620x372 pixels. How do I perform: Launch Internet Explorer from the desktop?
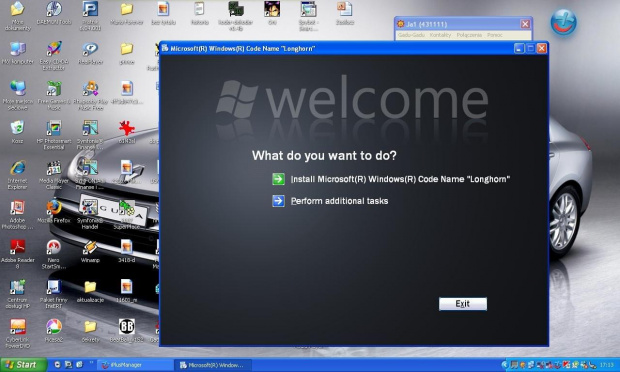point(17,175)
